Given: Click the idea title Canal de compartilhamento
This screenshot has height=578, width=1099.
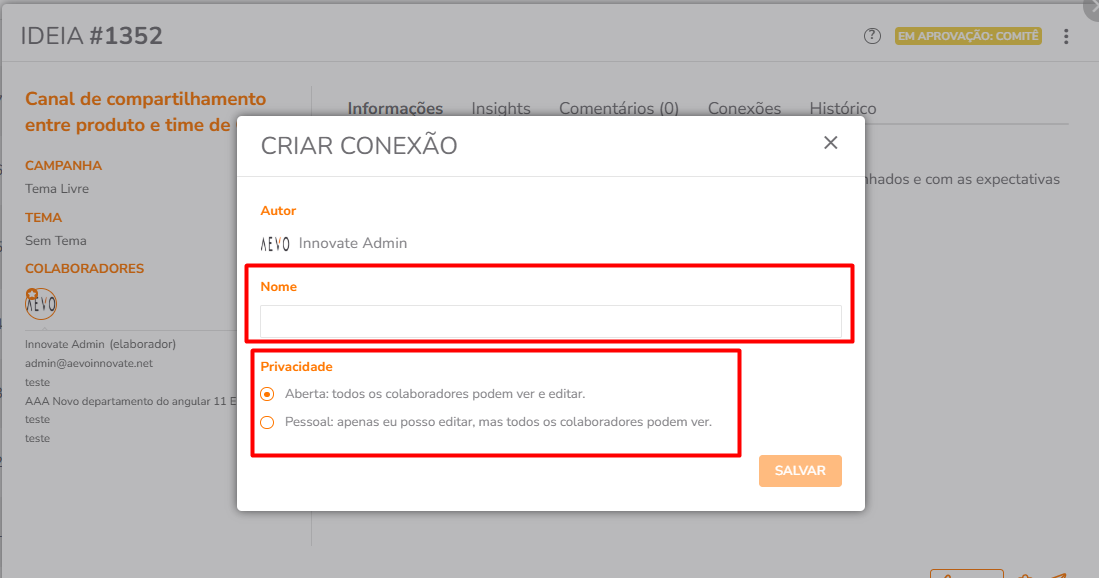Looking at the screenshot, I should pos(145,112).
